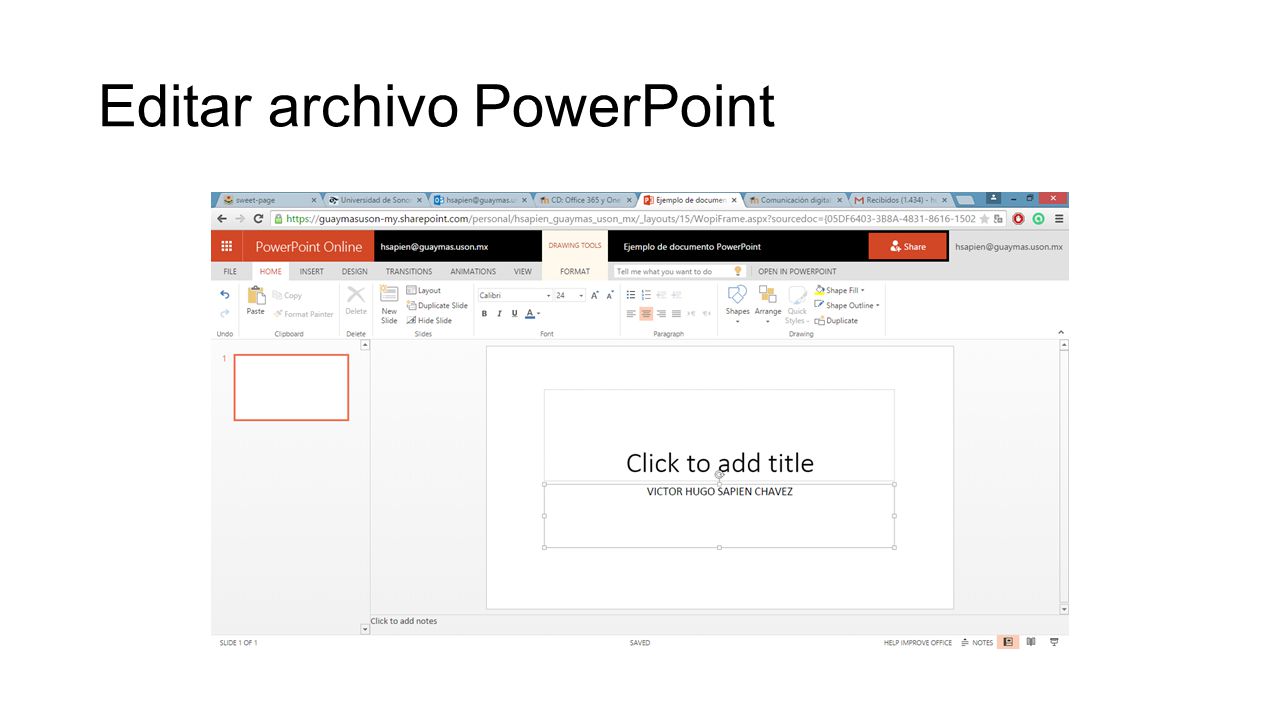Justify the paragraph text
This screenshot has height=720, width=1280.
676,313
